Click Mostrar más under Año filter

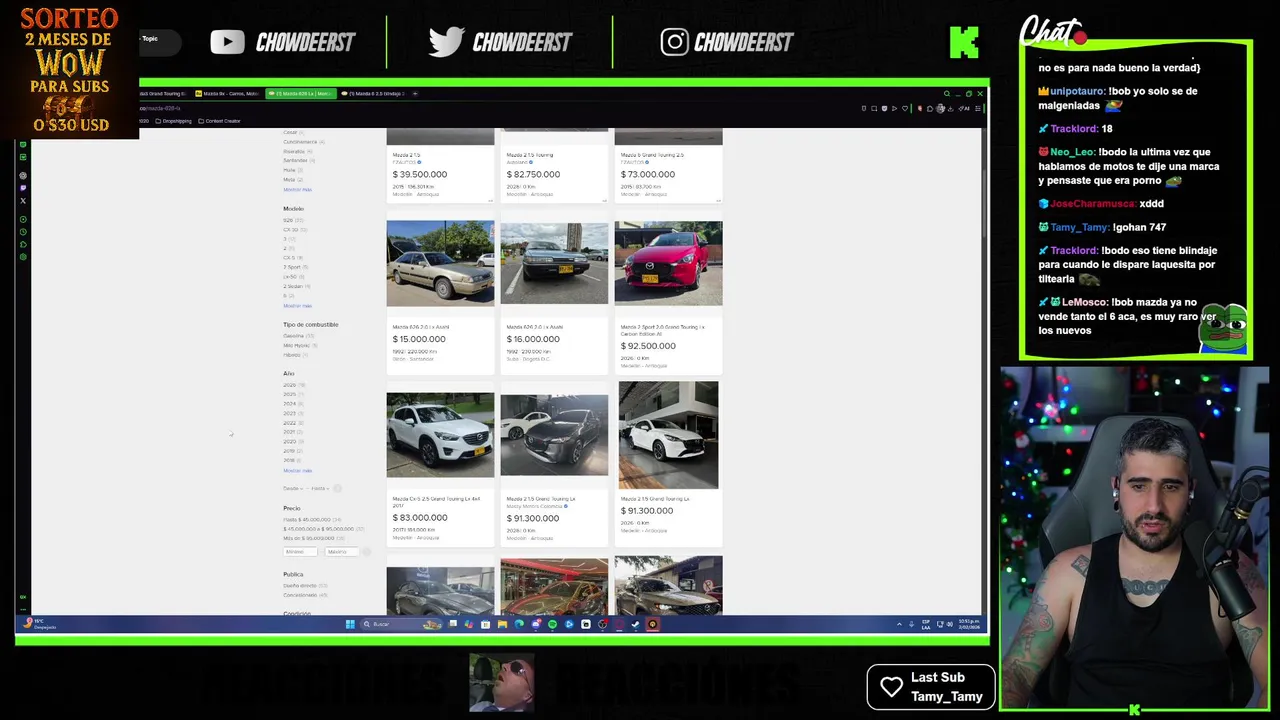click(x=297, y=470)
